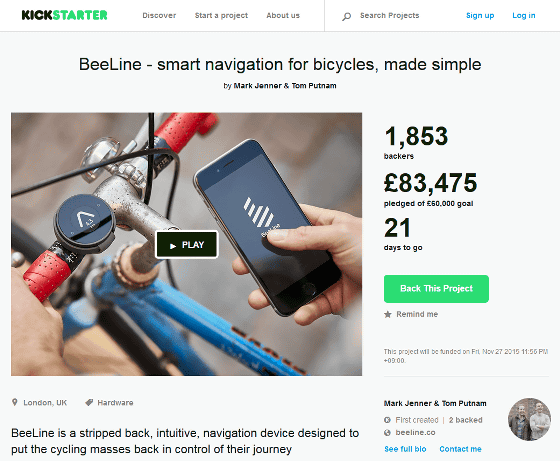Click the Kickstarter icon beside First created
The height and width of the screenshot is (461, 560).
(x=388, y=420)
